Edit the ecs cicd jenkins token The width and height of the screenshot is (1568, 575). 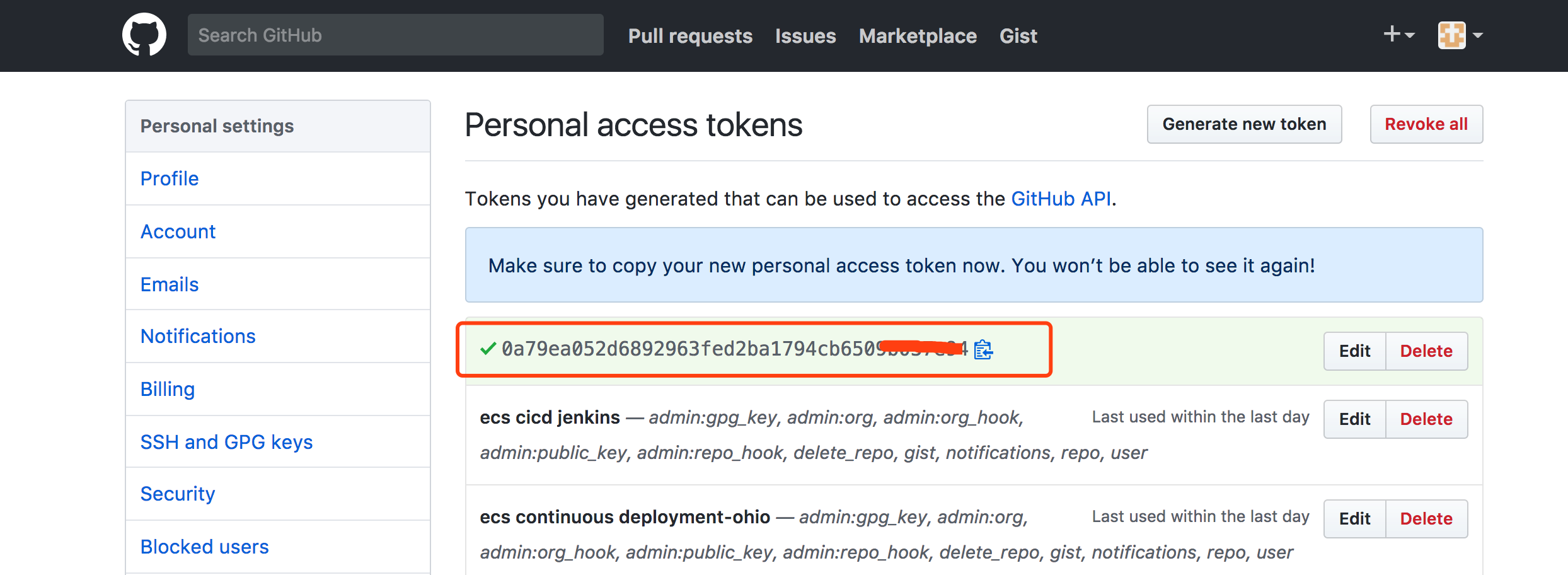[x=1354, y=419]
